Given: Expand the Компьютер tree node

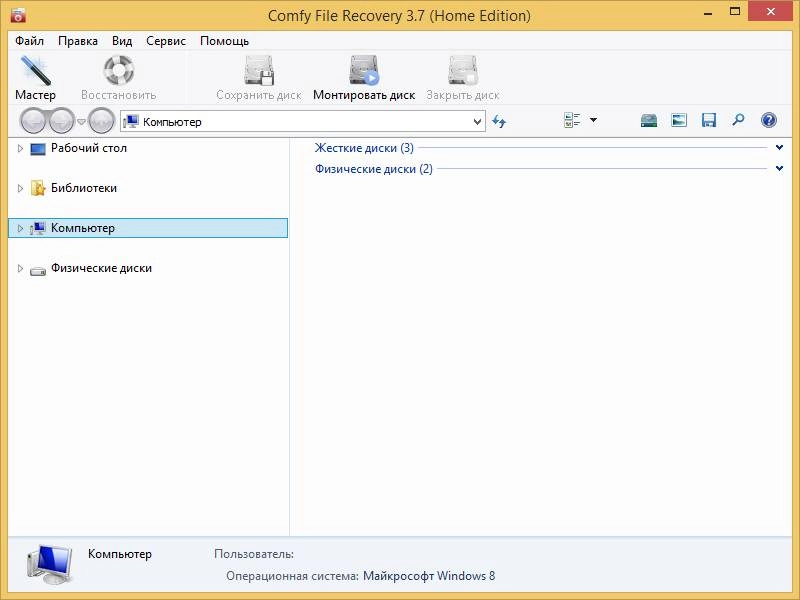Looking at the screenshot, I should tap(20, 229).
